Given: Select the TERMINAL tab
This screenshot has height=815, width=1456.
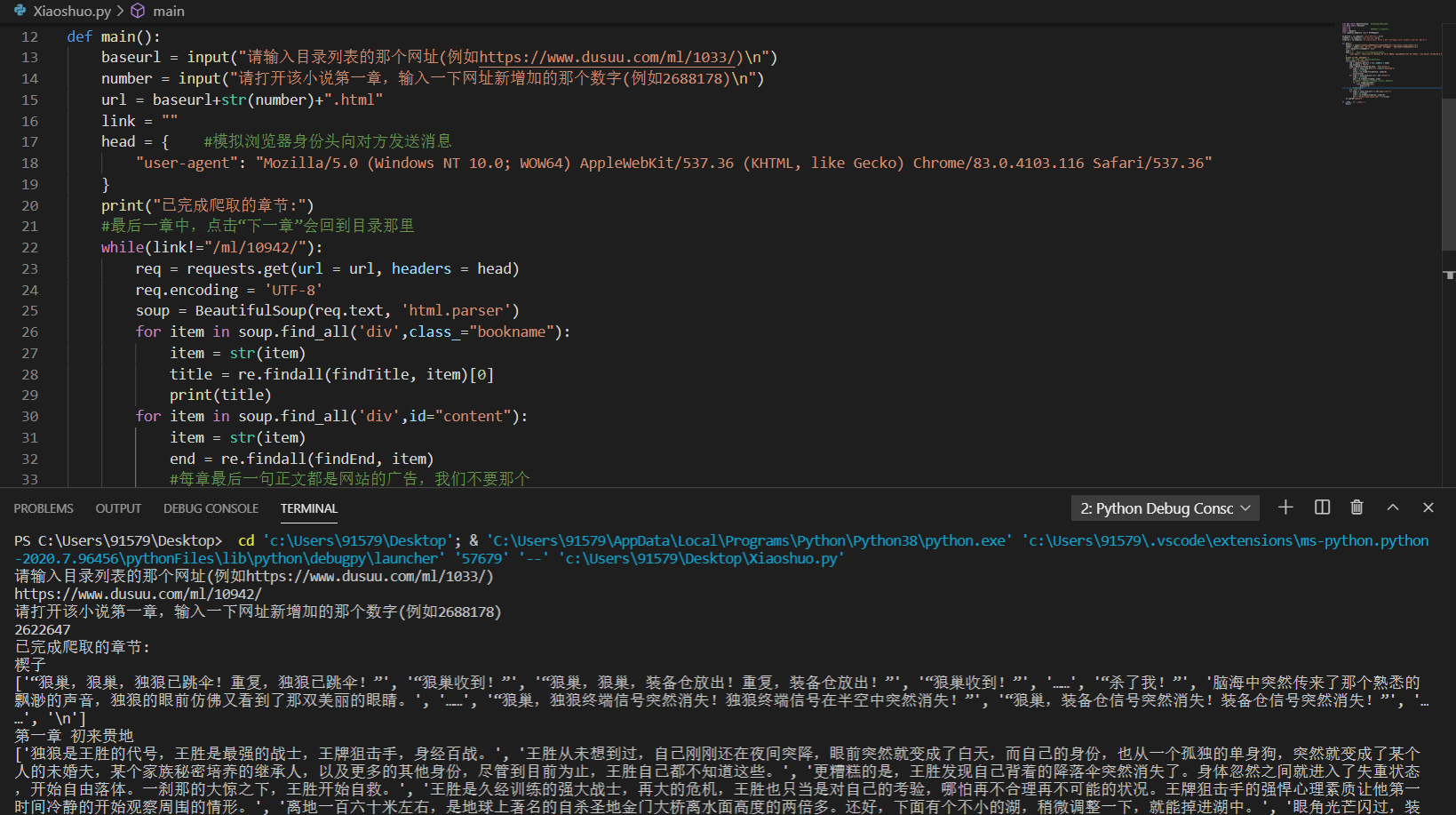Looking at the screenshot, I should click(x=309, y=508).
